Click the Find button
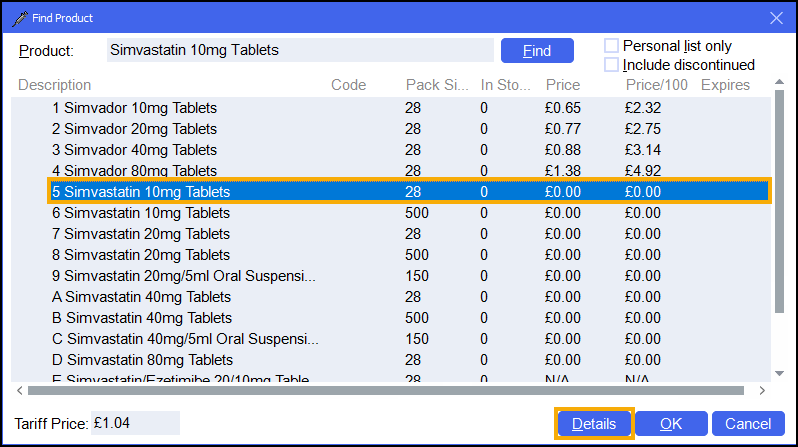 (x=537, y=50)
